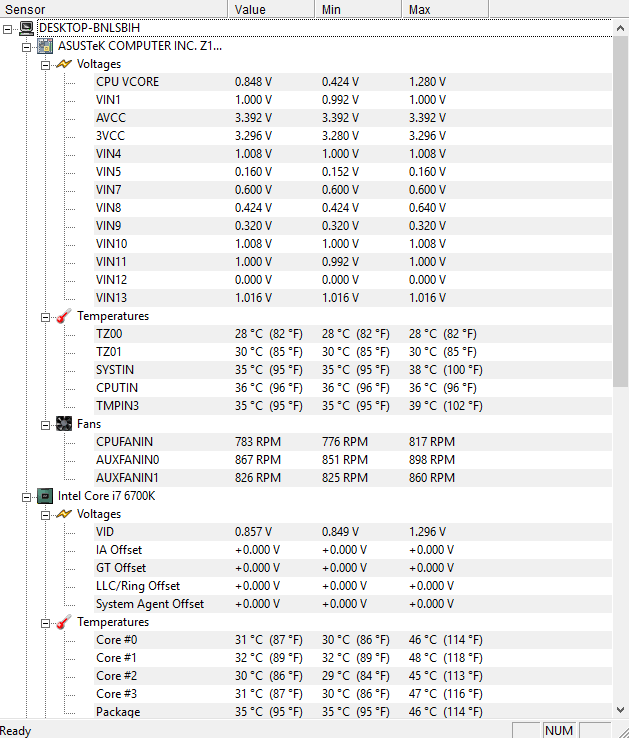Click the CPU Temperatures thermometer icon
This screenshot has height=738, width=629.
[x=64, y=622]
